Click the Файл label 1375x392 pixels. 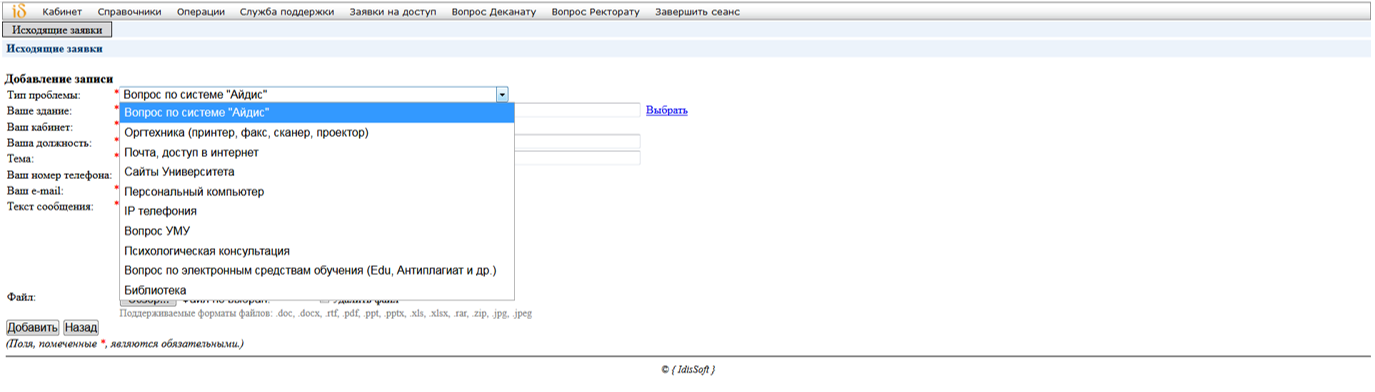21,297
